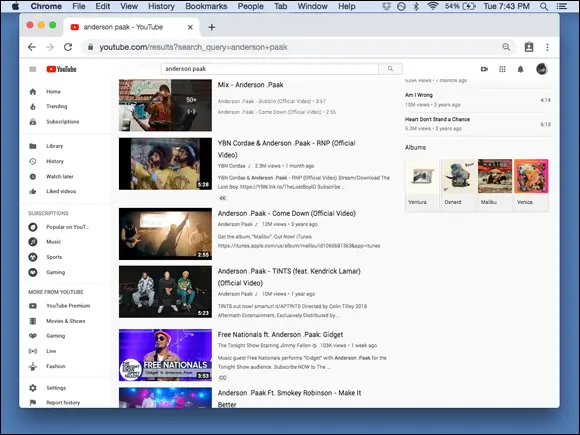Viewport: 580px width, 435px height.
Task: Open the YouTube apps grid icon
Action: (x=502, y=69)
